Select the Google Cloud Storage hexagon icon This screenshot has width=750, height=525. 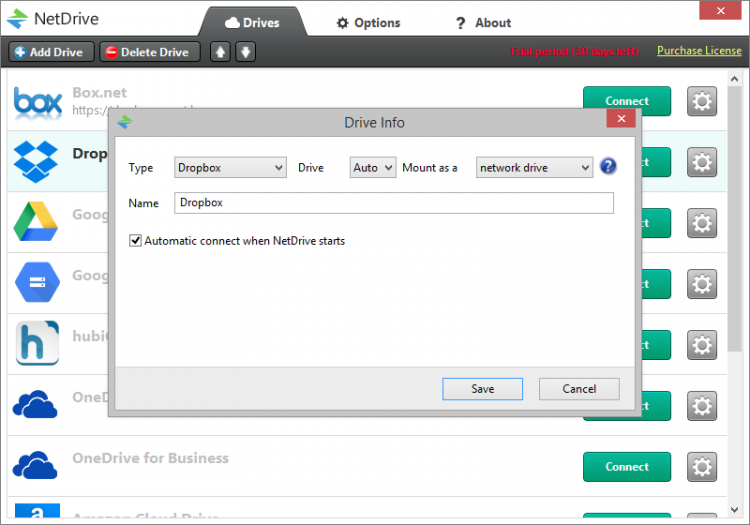37,282
